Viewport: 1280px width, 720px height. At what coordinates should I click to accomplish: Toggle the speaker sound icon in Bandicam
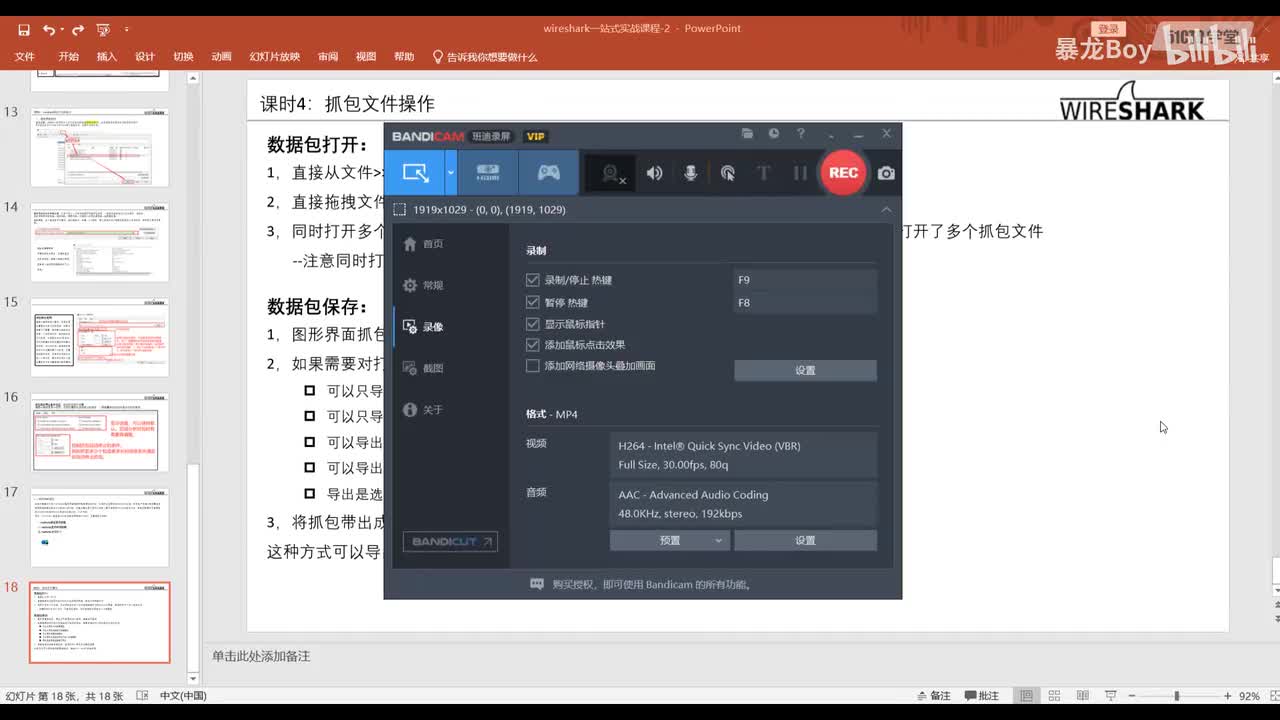tap(654, 173)
